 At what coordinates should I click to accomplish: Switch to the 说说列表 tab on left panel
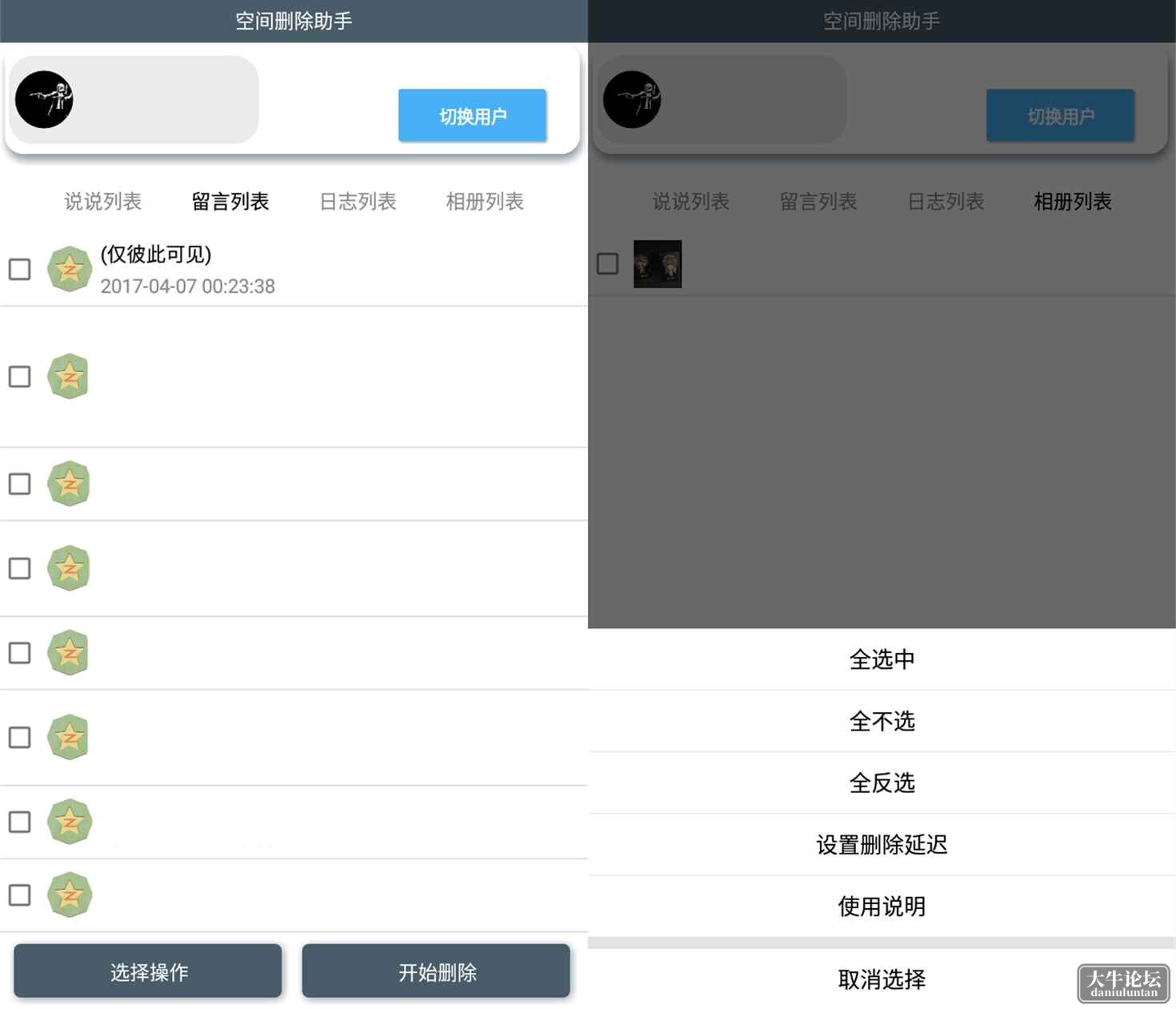pyautogui.click(x=102, y=201)
